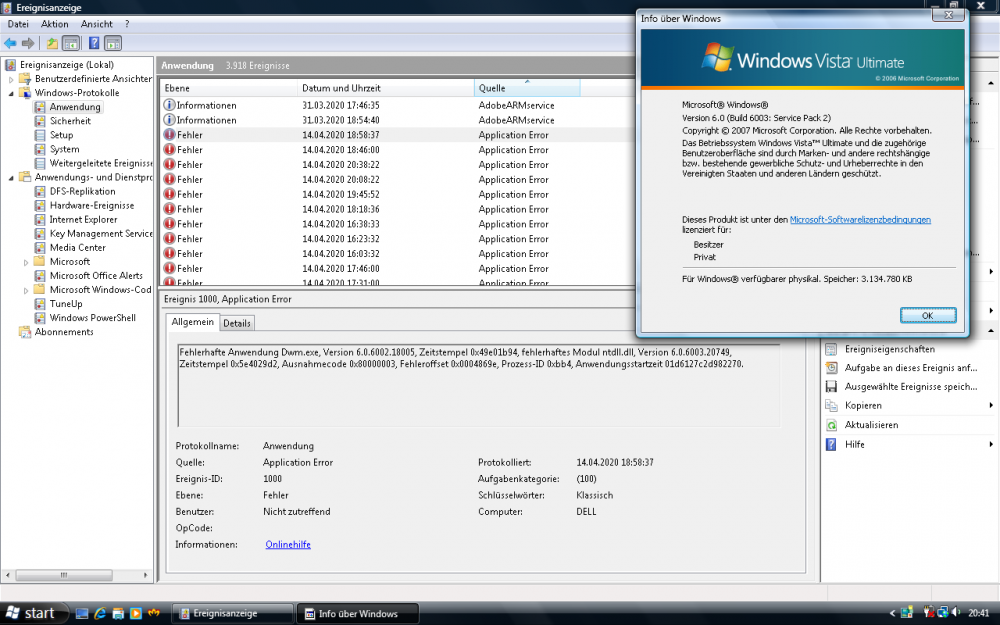
Task: Expand the Microsoft folder in the tree
Action: pos(26,262)
